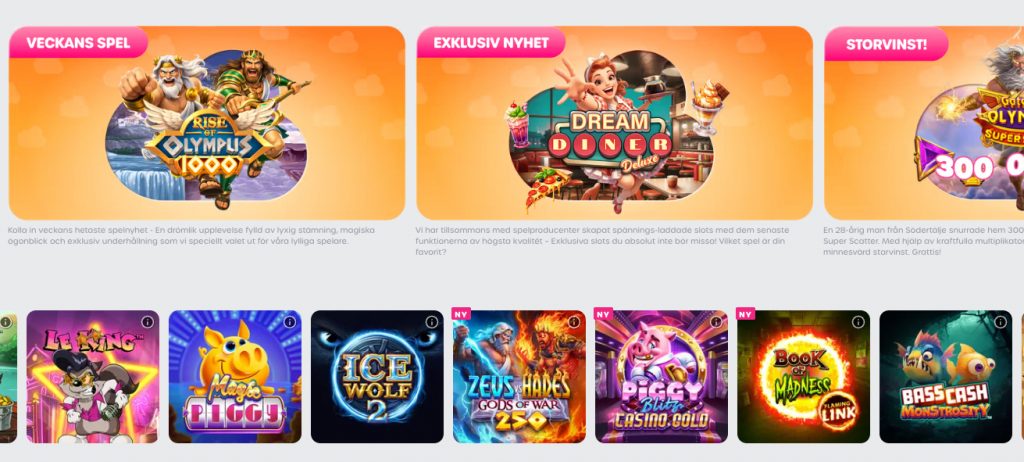Open info icon on Piggy Blitz tile
1024x462 pixels.
716,322
